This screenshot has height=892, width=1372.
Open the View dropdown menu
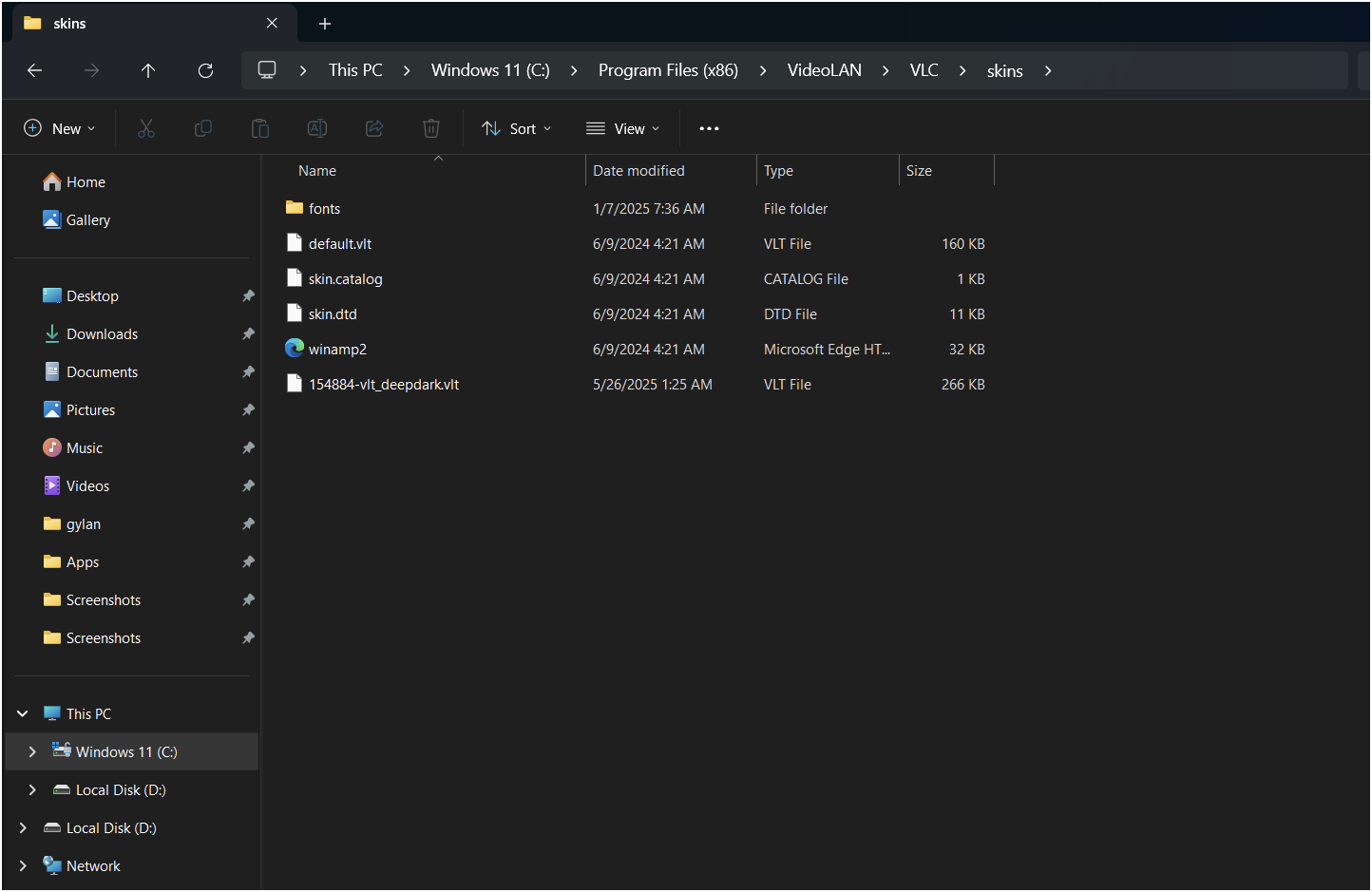[622, 128]
